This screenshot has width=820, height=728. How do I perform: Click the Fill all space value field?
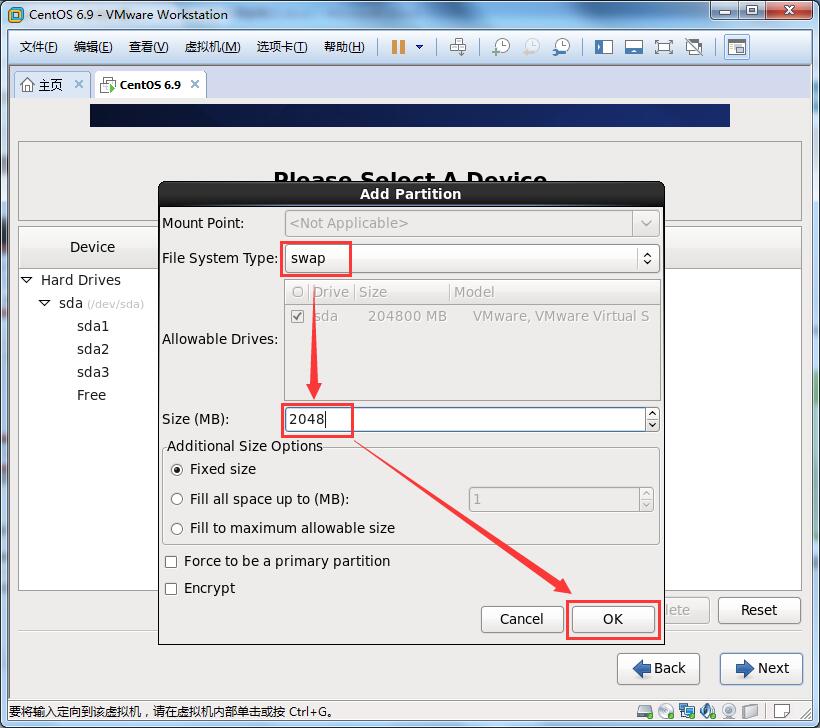554,499
